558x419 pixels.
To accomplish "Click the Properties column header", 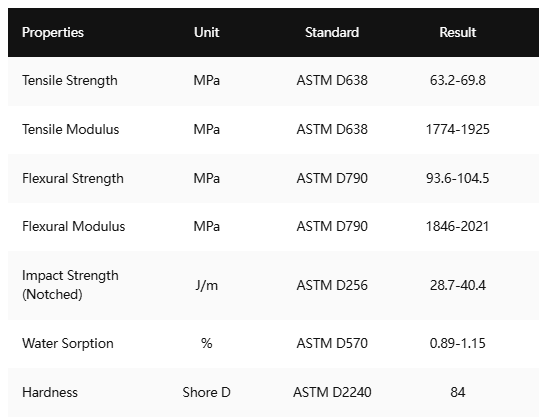I will click(53, 32).
